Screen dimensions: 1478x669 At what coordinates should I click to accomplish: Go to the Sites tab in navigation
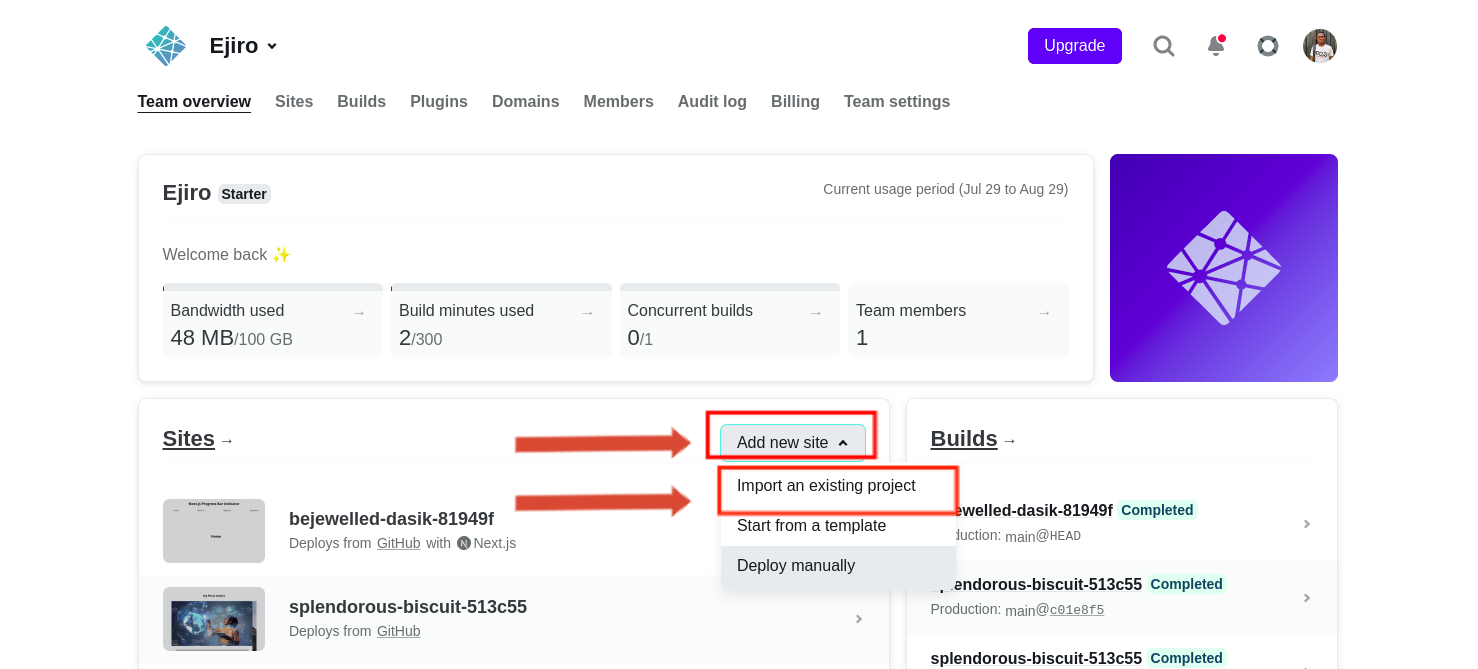coord(294,102)
